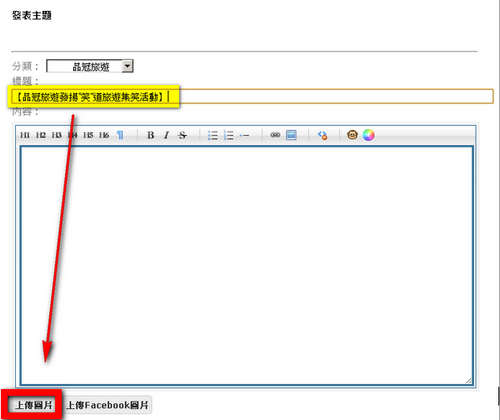Click the 上傳Facebook圖片 button
This screenshot has width=500, height=420.
tap(107, 405)
